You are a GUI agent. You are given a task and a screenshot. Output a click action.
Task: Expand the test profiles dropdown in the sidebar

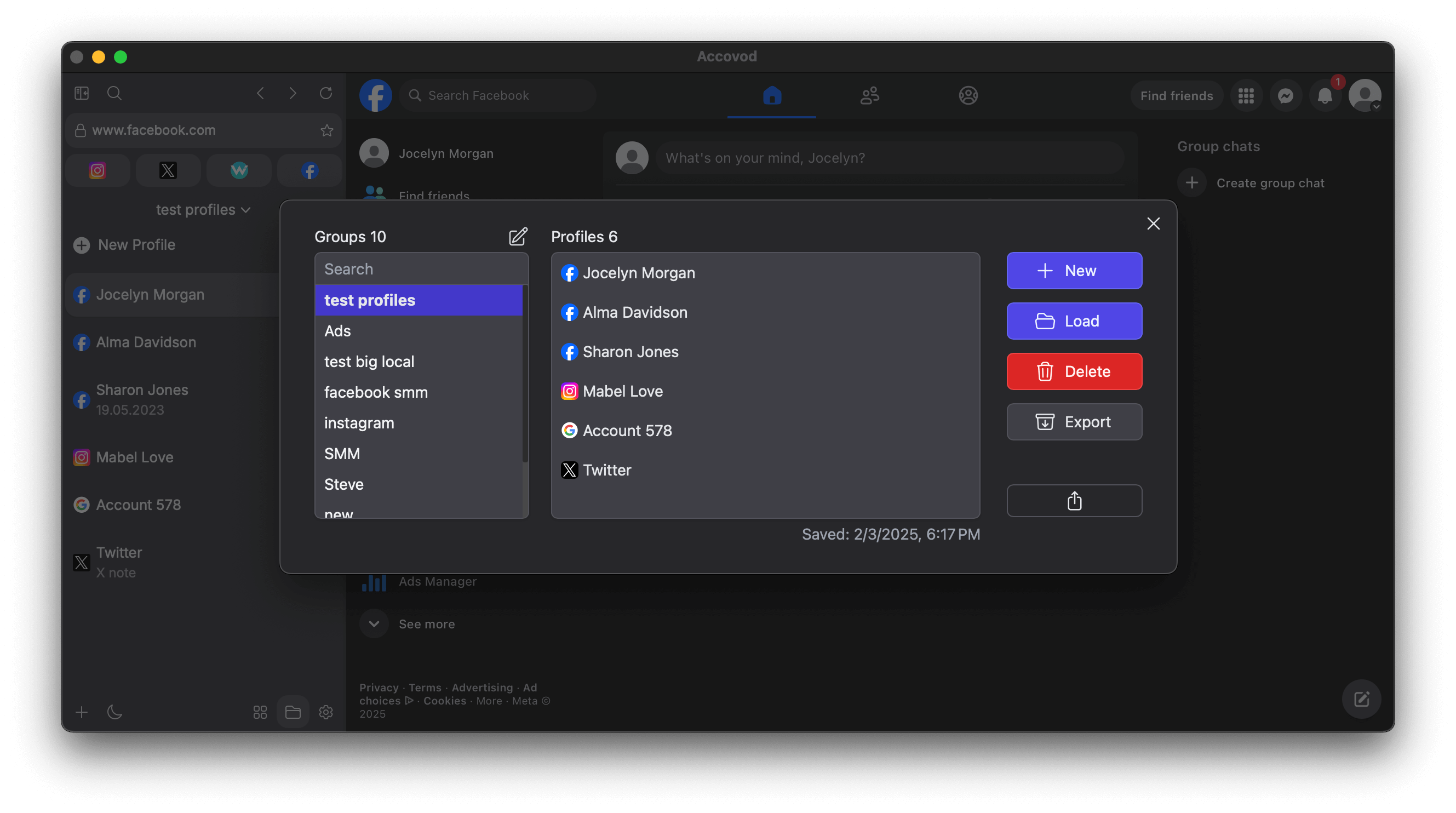pyautogui.click(x=203, y=209)
